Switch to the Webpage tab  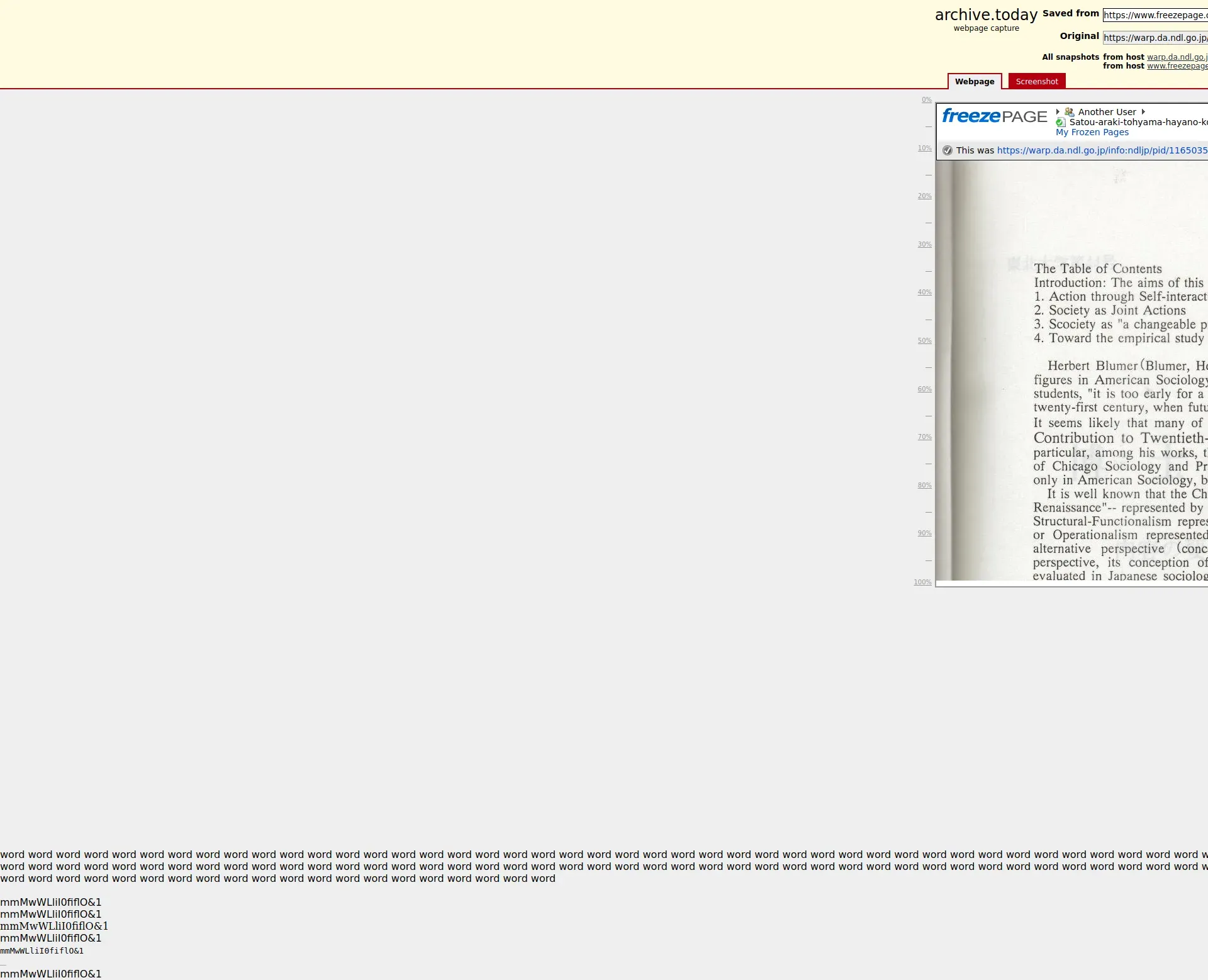click(x=974, y=82)
